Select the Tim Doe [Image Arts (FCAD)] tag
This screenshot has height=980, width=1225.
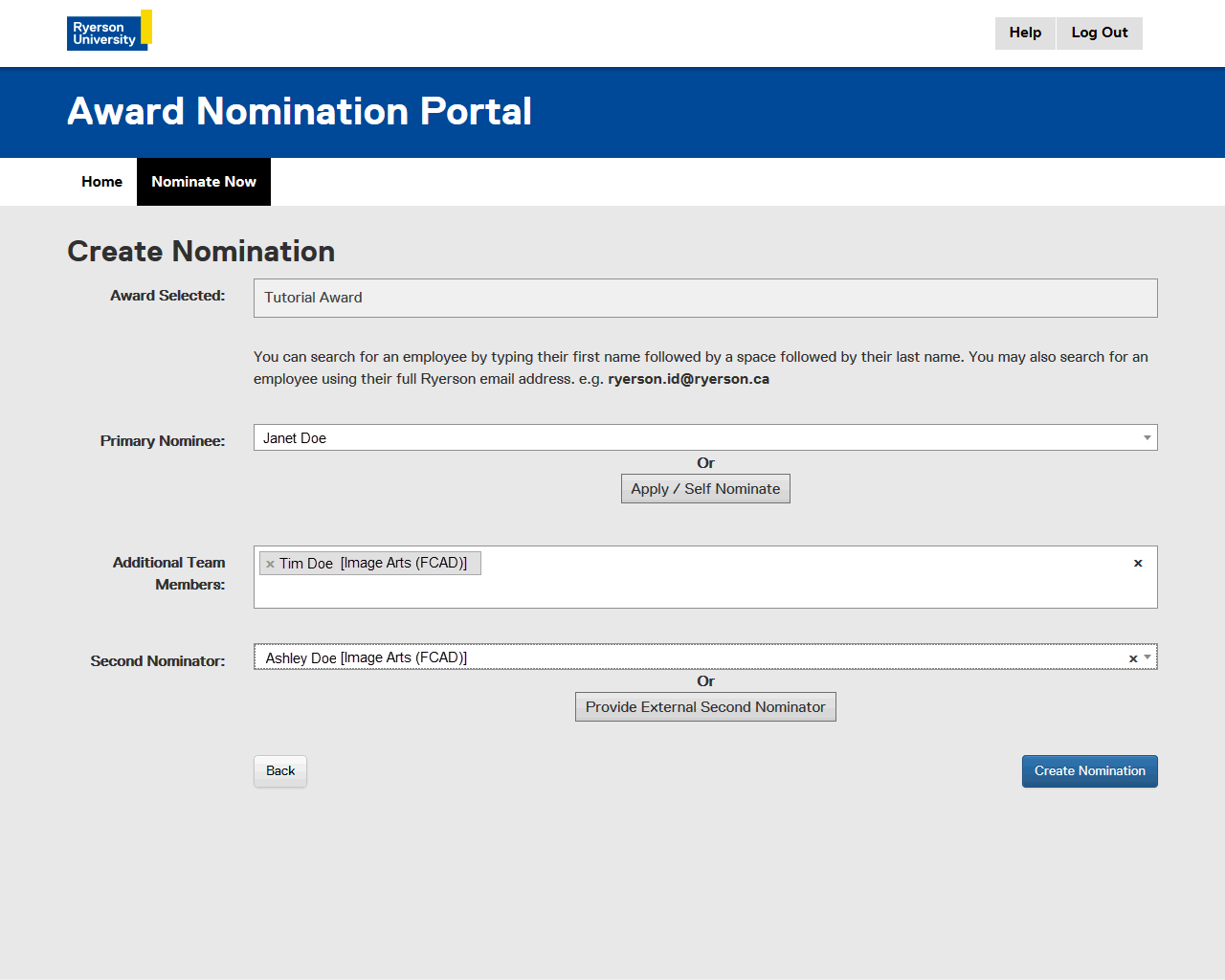(373, 564)
